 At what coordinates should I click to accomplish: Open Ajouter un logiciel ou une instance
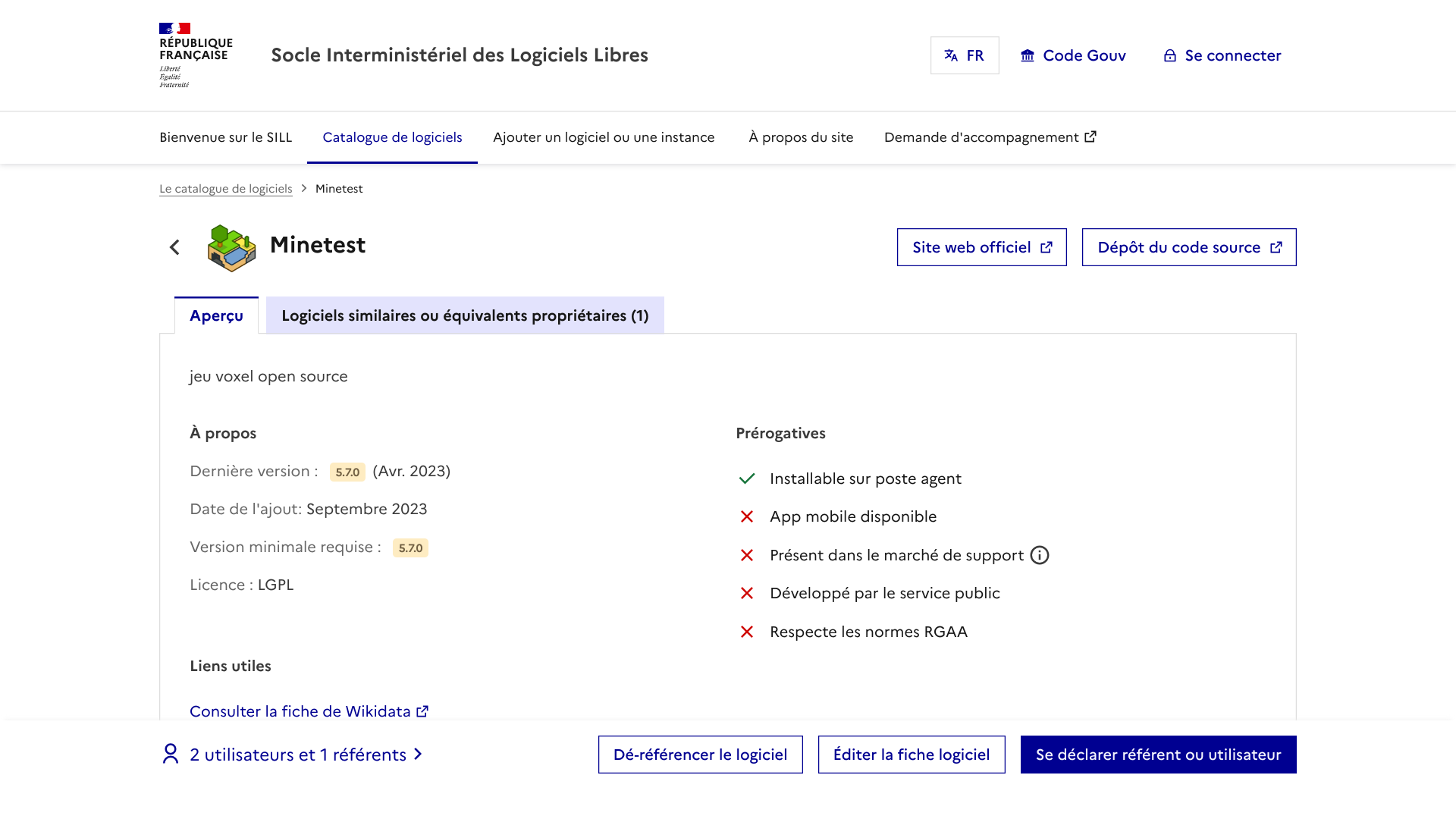[x=604, y=137]
